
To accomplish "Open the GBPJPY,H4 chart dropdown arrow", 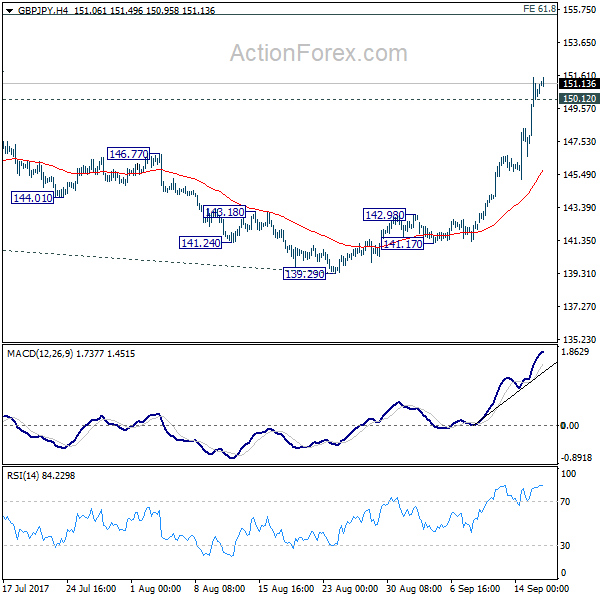I will [x=10, y=11].
